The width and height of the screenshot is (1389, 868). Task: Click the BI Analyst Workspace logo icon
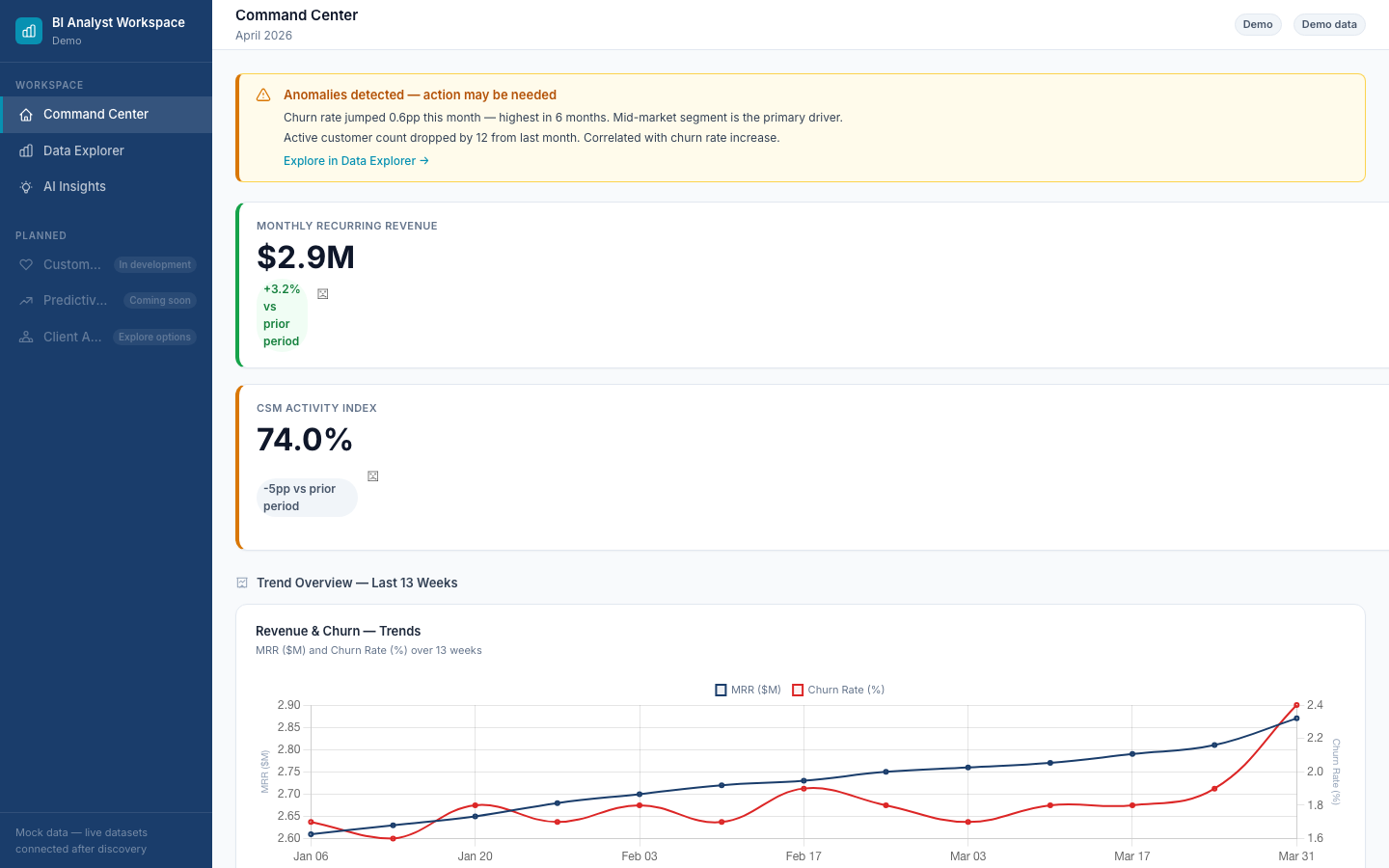pos(29,31)
